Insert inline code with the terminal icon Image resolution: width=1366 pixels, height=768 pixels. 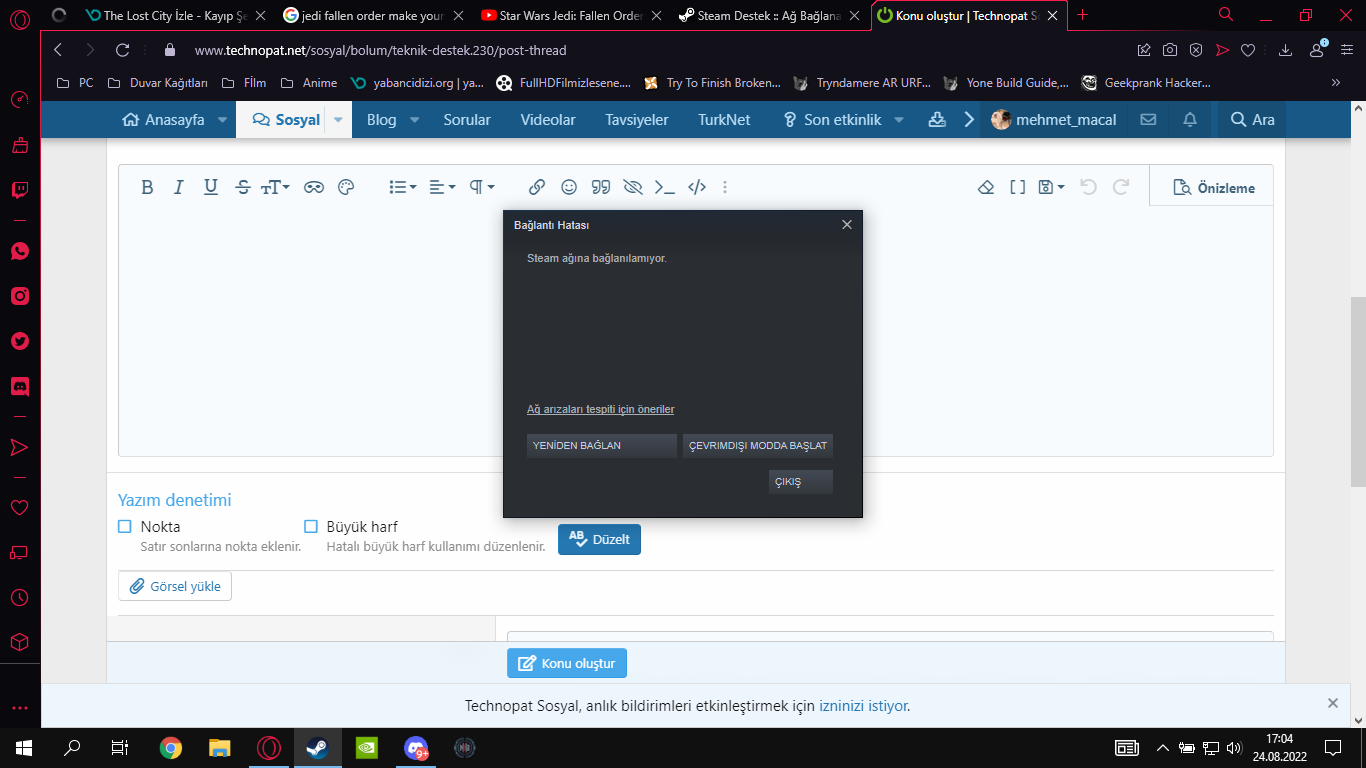point(665,187)
